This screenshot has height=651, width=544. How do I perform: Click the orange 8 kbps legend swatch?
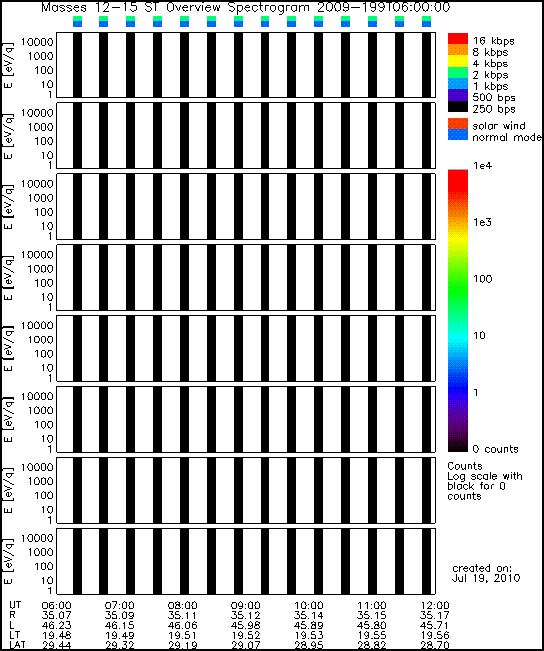click(458, 50)
